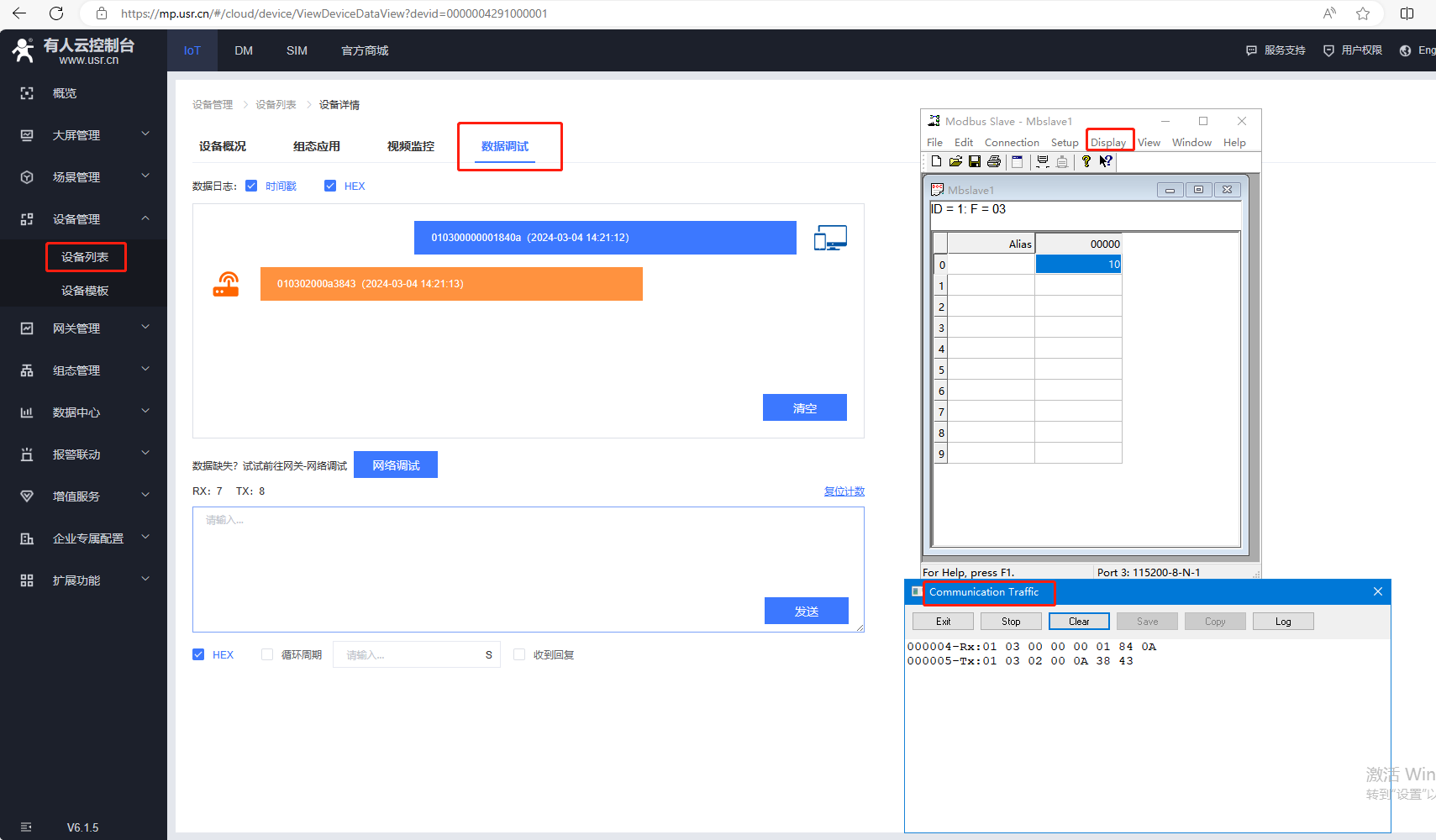Click the split screen icon in browser toolbar

point(1407,13)
